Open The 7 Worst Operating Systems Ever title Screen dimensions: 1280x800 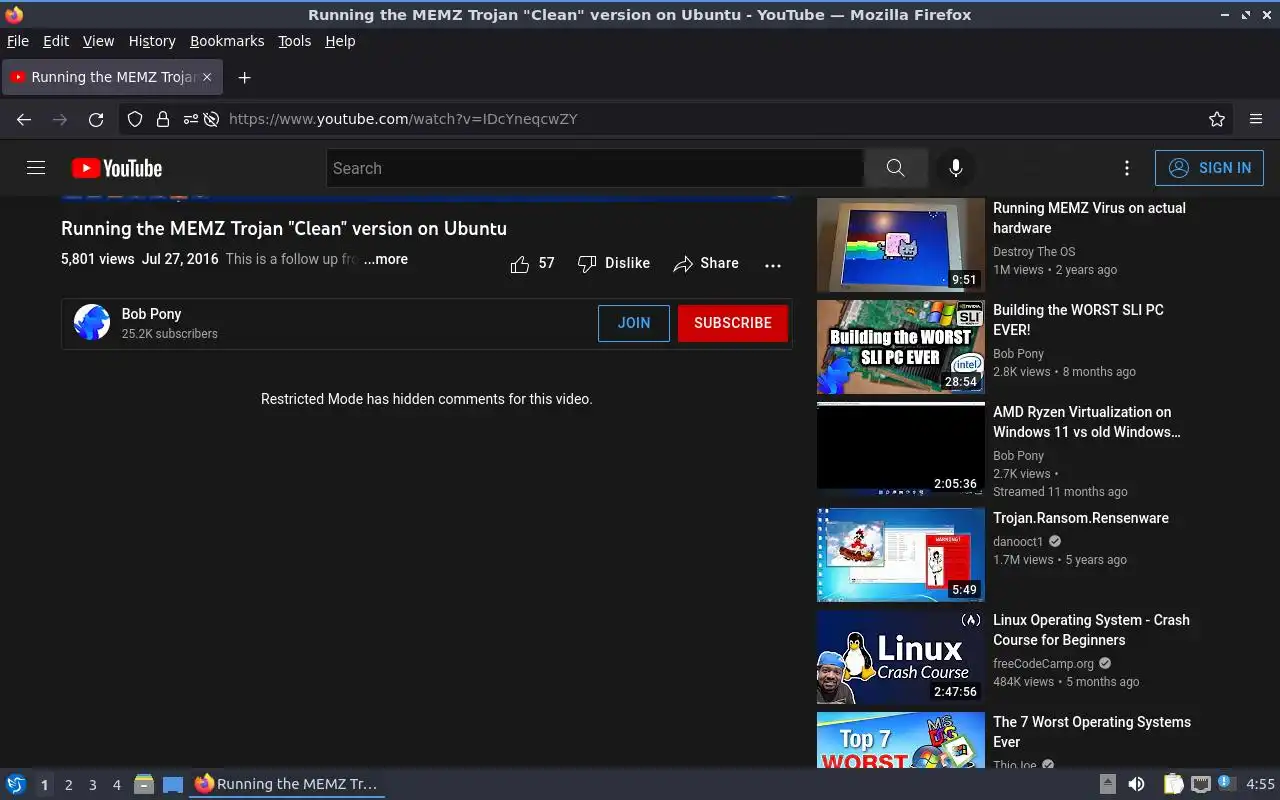pyautogui.click(x=1092, y=732)
